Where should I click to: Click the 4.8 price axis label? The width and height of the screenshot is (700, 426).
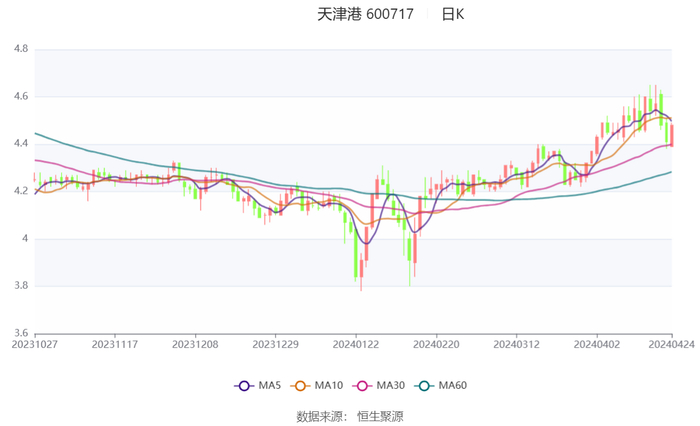pos(20,49)
